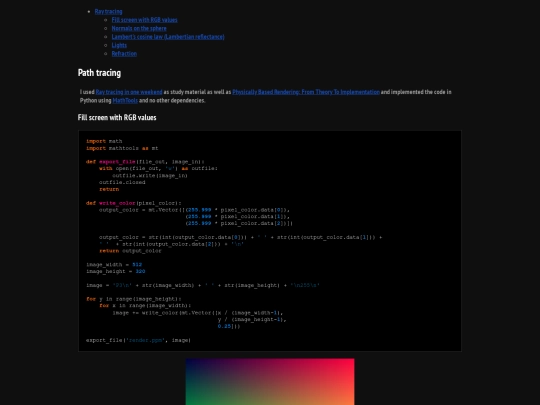The height and width of the screenshot is (405, 540).
Task: Open the Ray tracing contents link
Action: (108, 11)
